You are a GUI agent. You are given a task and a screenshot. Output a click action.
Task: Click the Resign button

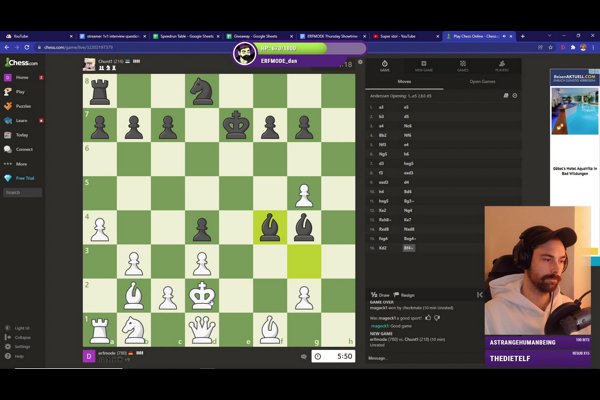click(405, 295)
